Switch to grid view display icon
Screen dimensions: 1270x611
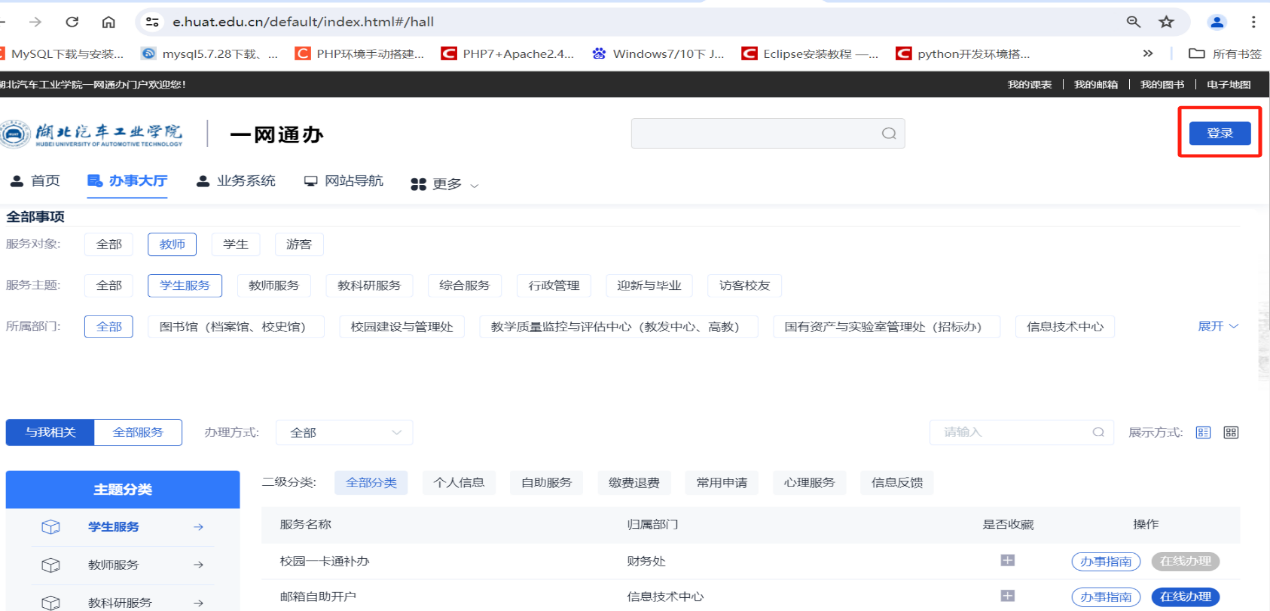pyautogui.click(x=1231, y=432)
